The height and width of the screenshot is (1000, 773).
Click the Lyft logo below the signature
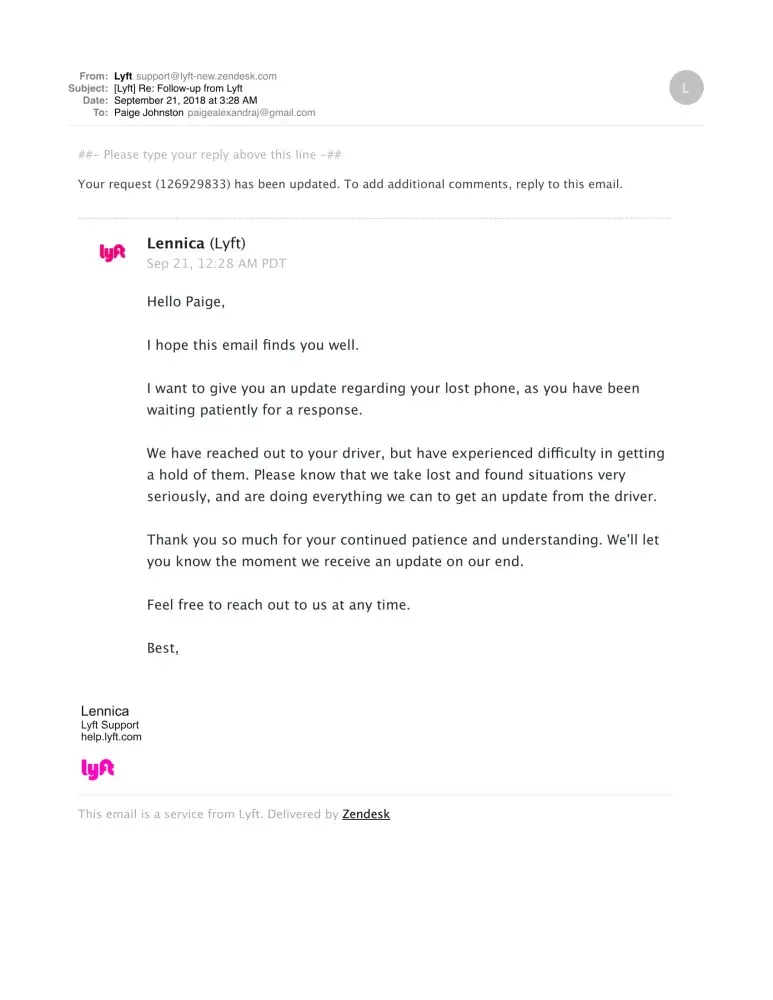pyautogui.click(x=98, y=768)
